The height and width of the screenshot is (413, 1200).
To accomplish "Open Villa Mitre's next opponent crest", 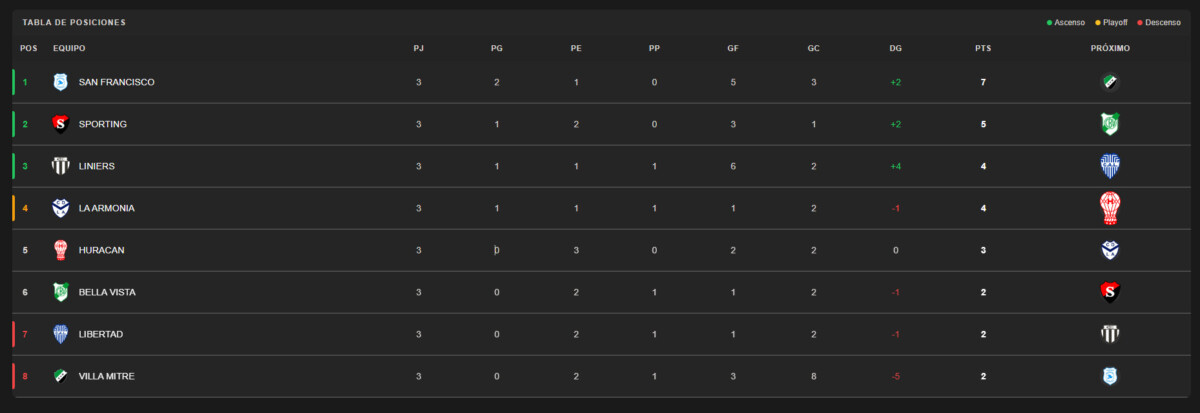I will [1109, 376].
